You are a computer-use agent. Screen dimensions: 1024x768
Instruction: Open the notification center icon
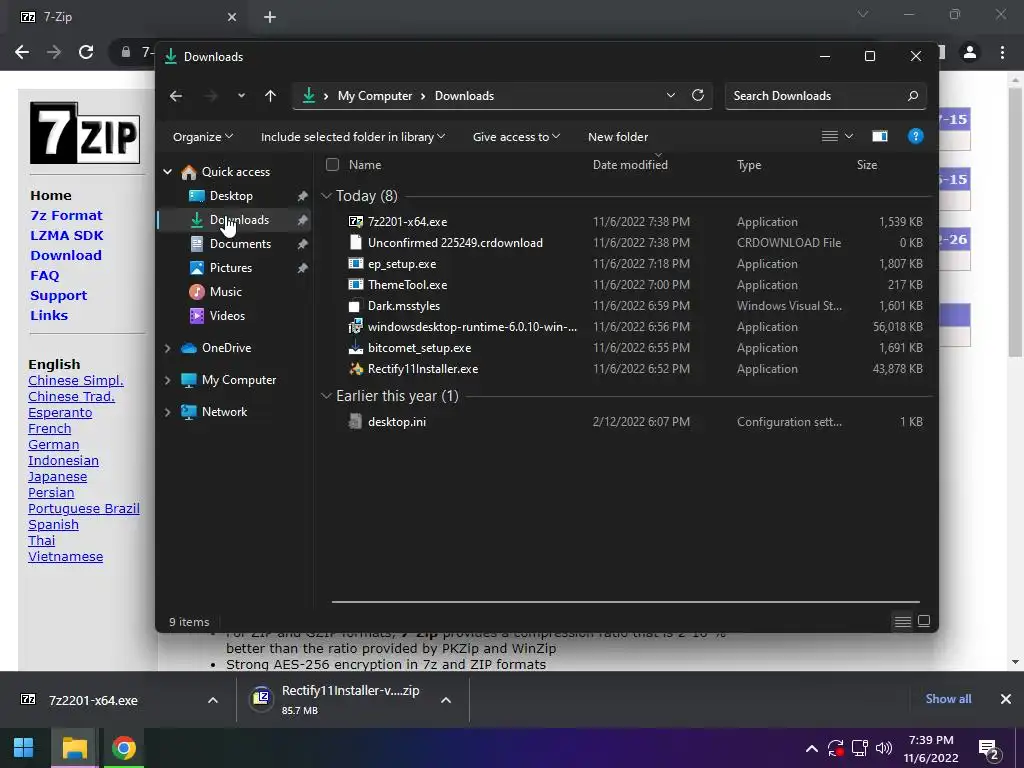(x=989, y=750)
